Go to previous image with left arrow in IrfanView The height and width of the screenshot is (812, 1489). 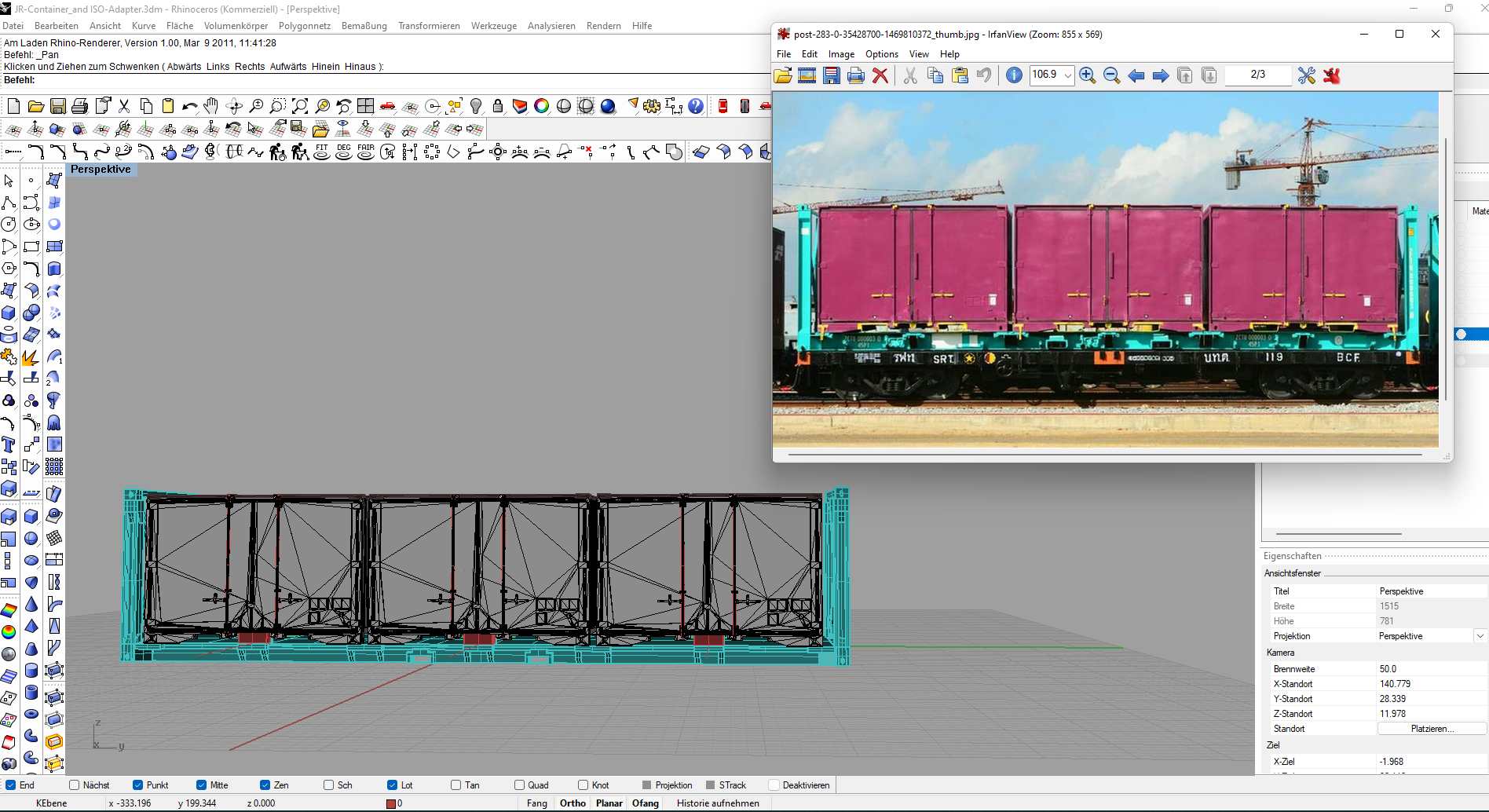point(1136,75)
